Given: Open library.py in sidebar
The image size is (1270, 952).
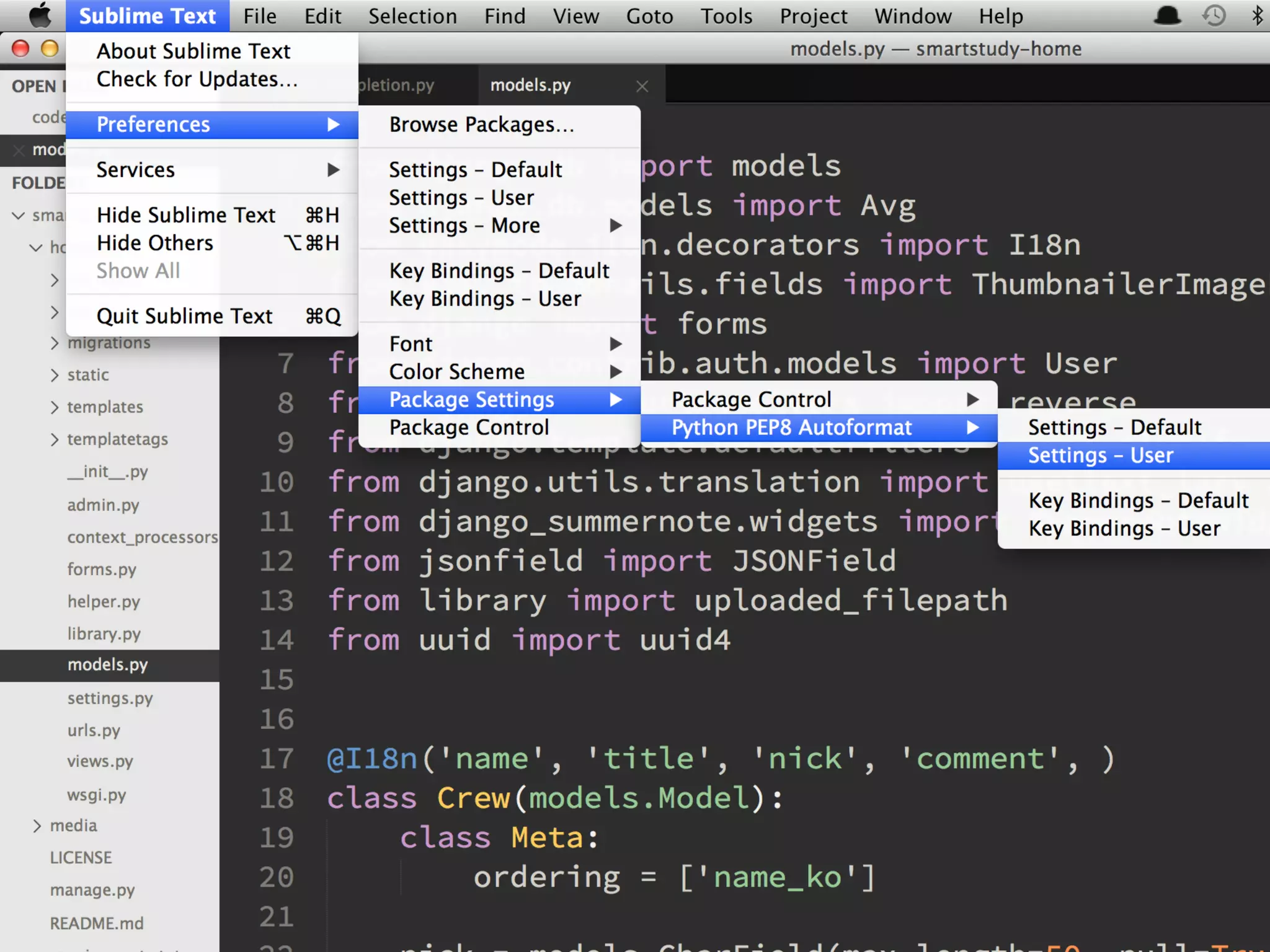Looking at the screenshot, I should coord(104,634).
